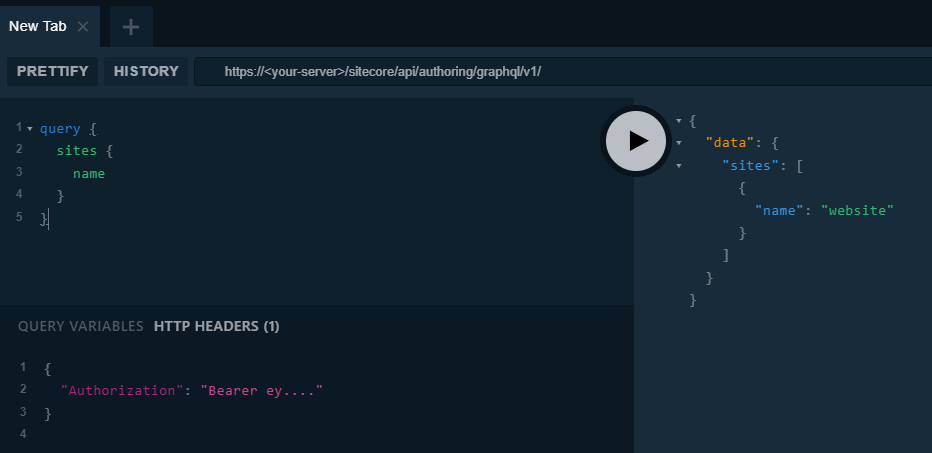The height and width of the screenshot is (453, 932).
Task: Click the "name" field in the query editor
Action: [89, 174]
